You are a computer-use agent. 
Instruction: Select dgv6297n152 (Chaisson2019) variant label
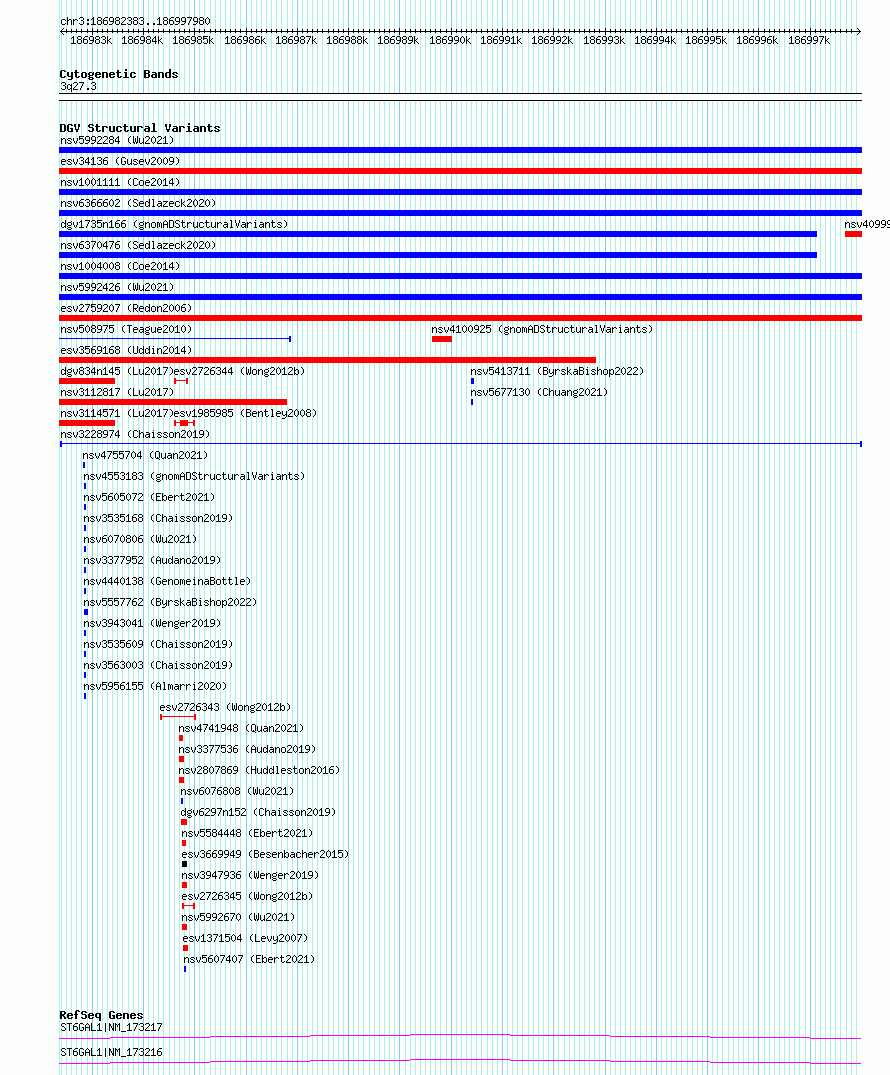coord(258,812)
